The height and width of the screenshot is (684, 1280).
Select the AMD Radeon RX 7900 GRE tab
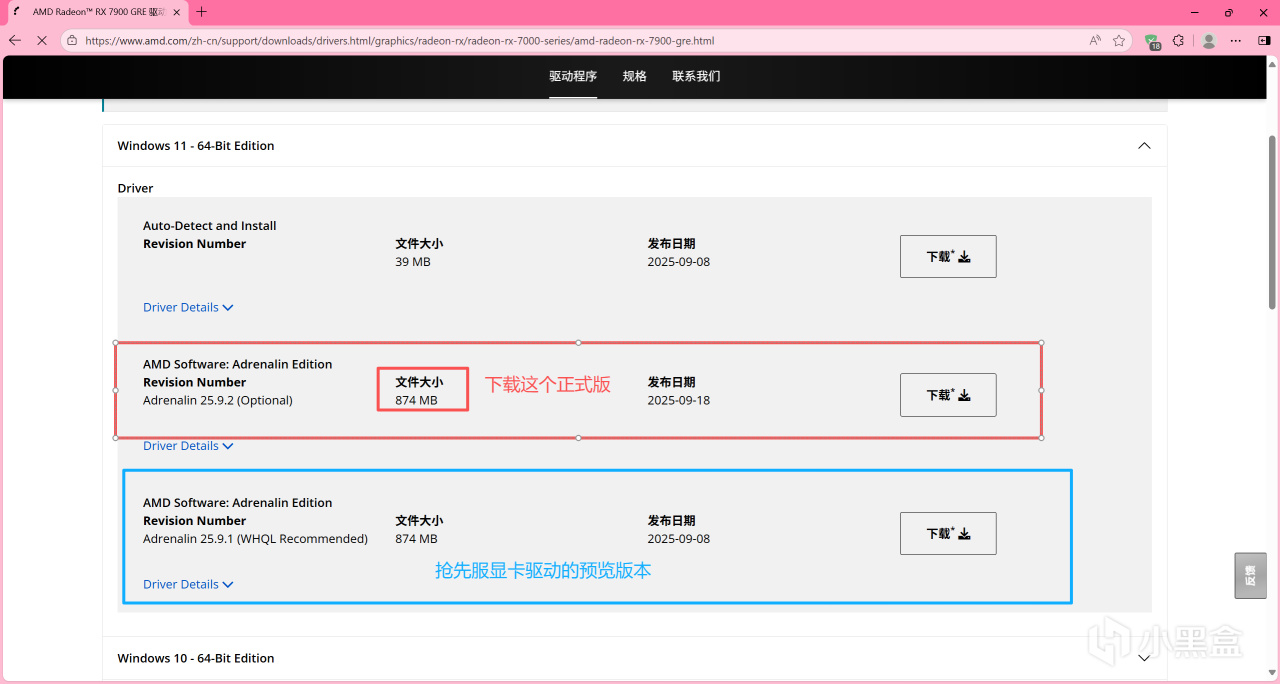pos(96,12)
